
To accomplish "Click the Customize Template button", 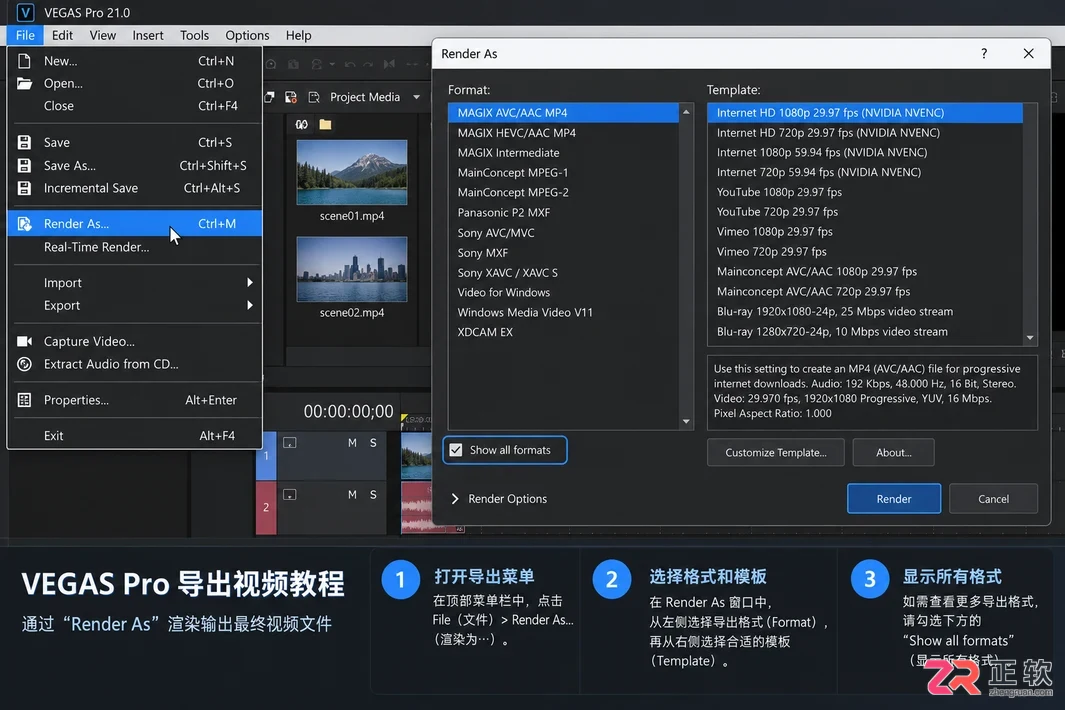I will point(776,452).
